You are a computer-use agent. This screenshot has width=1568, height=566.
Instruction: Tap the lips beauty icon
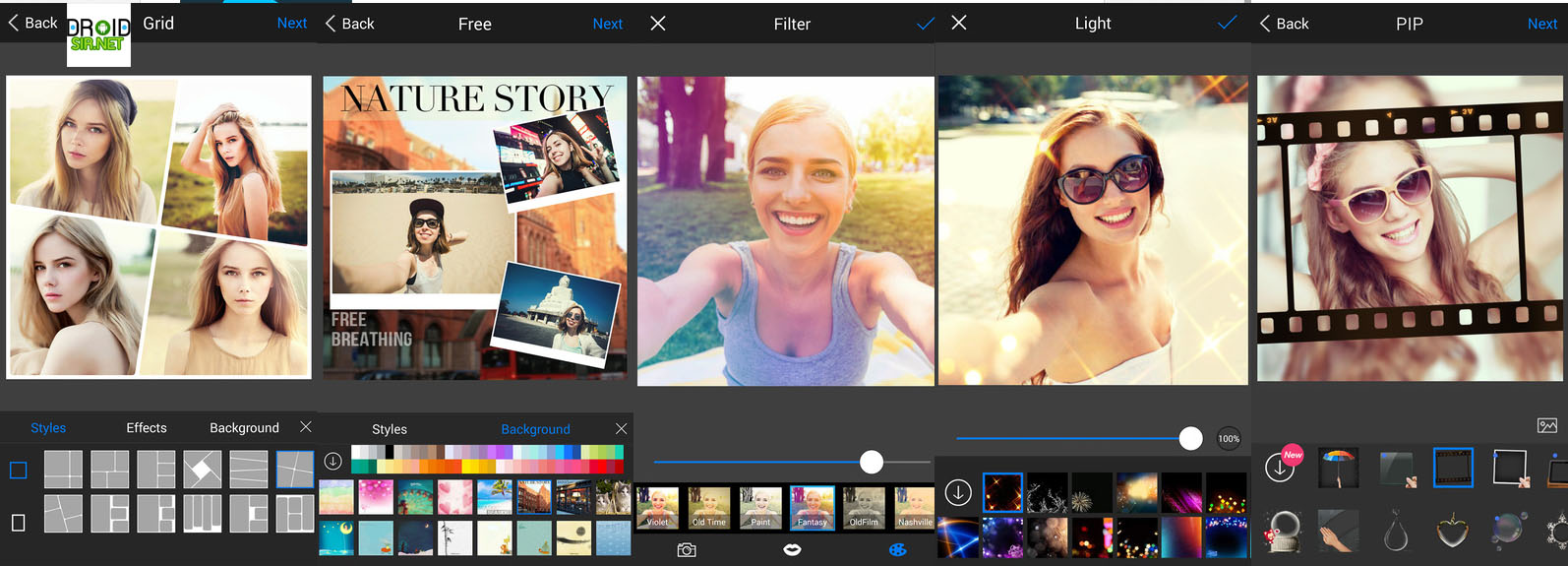[792, 549]
